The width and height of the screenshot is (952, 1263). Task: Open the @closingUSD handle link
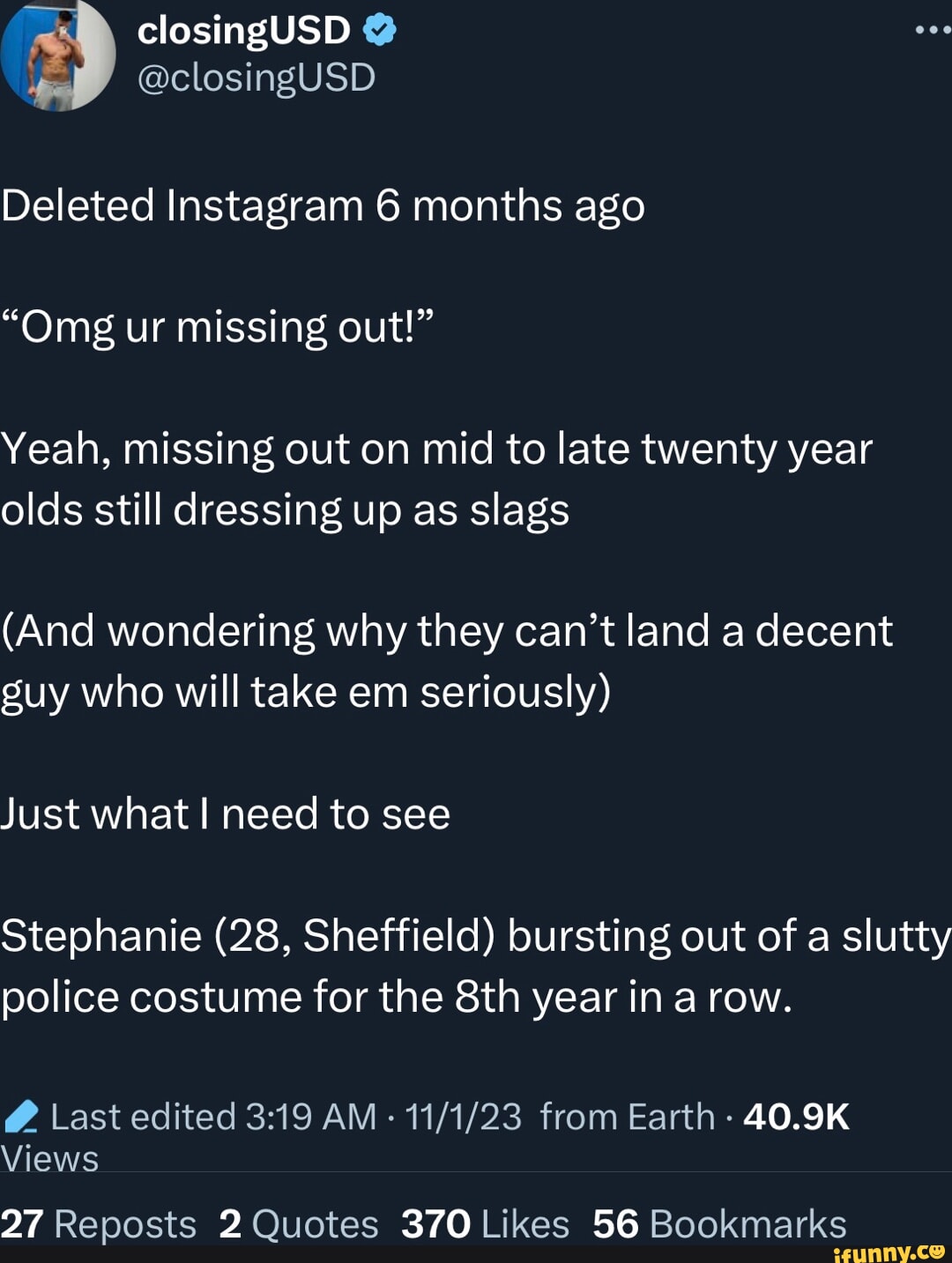(257, 78)
